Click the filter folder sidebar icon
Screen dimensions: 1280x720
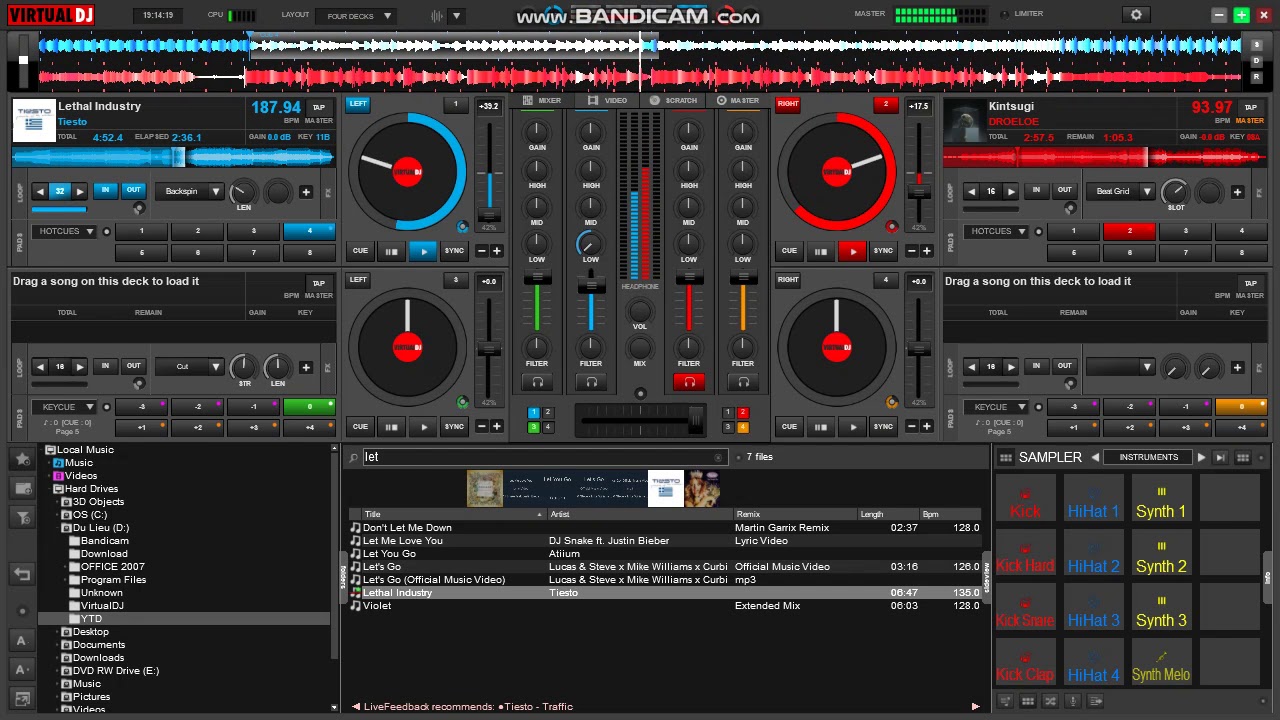[x=22, y=517]
